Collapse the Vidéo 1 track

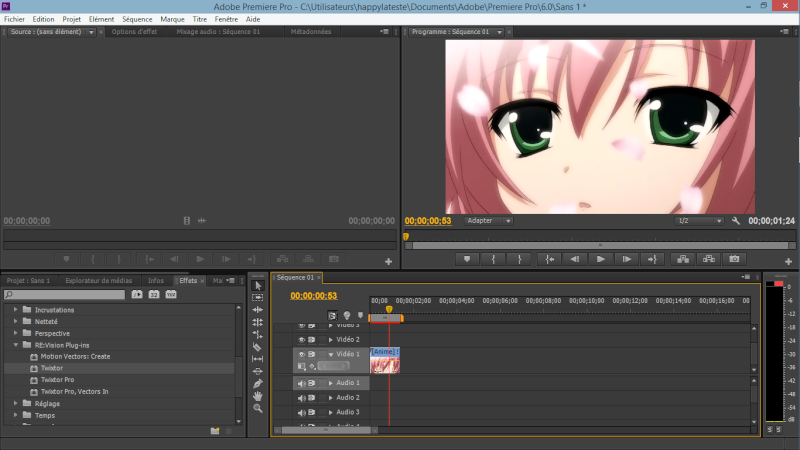click(x=331, y=354)
